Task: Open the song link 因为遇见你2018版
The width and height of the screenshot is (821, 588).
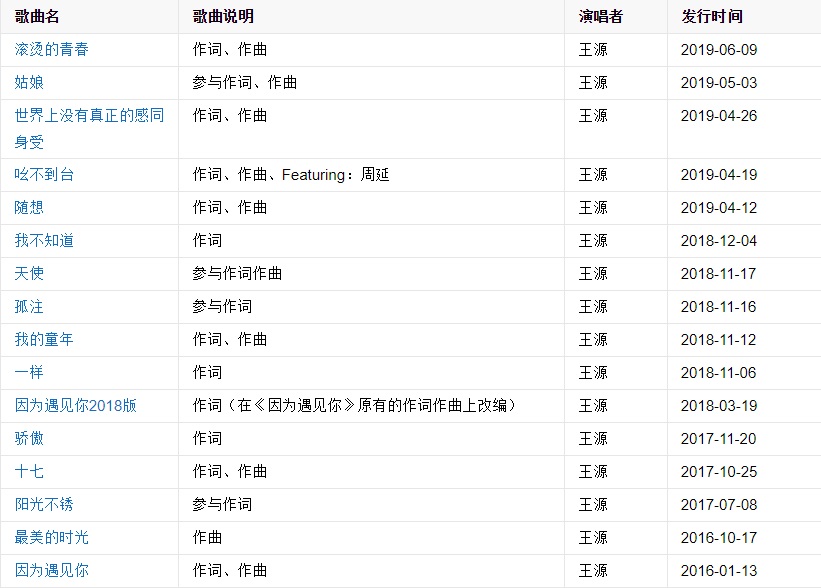Action: click(75, 405)
